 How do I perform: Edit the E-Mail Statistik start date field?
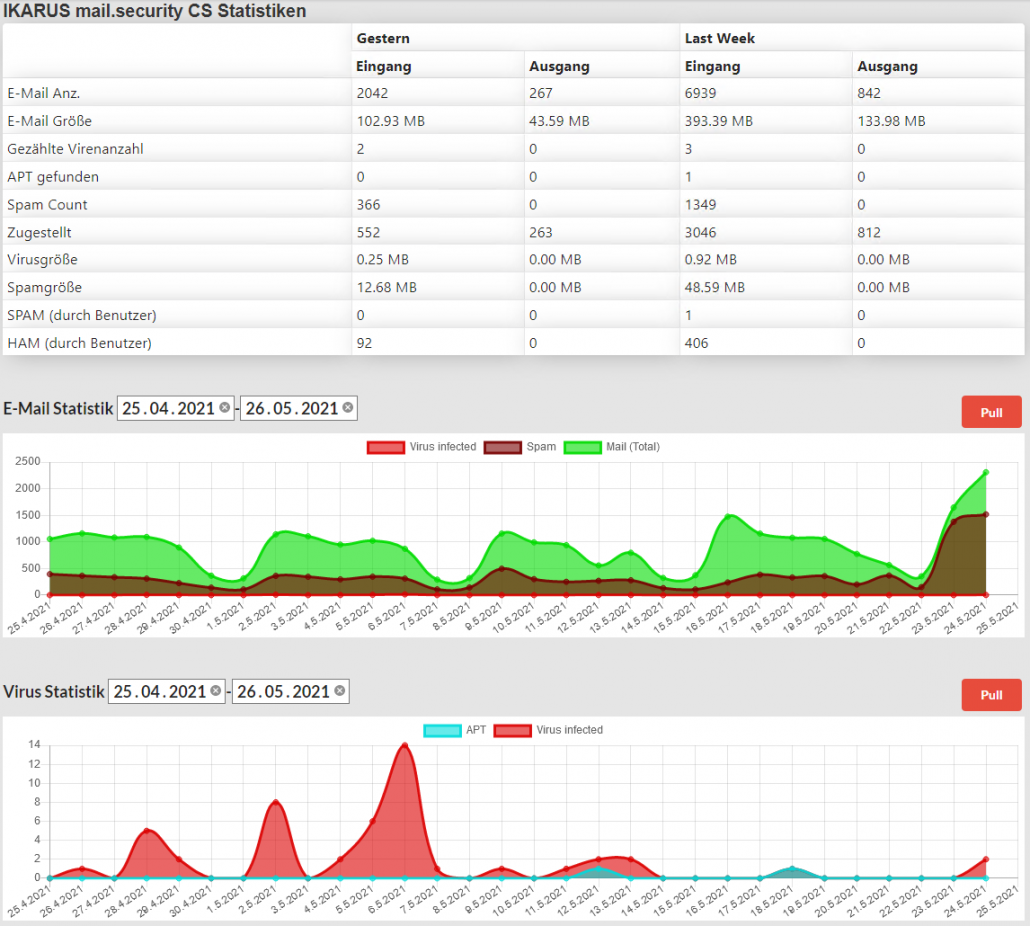tap(175, 408)
